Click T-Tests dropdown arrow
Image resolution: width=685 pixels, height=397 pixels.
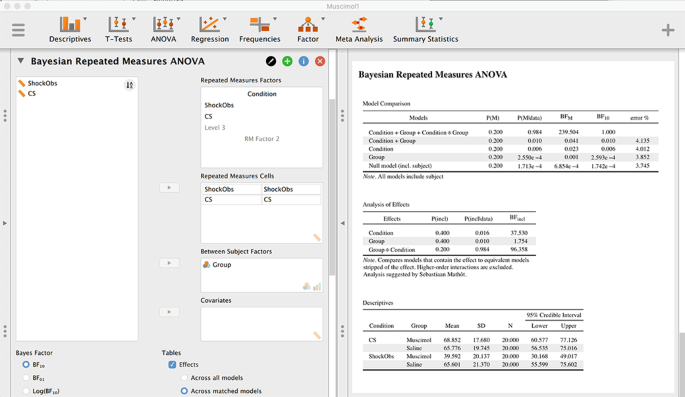134,19
